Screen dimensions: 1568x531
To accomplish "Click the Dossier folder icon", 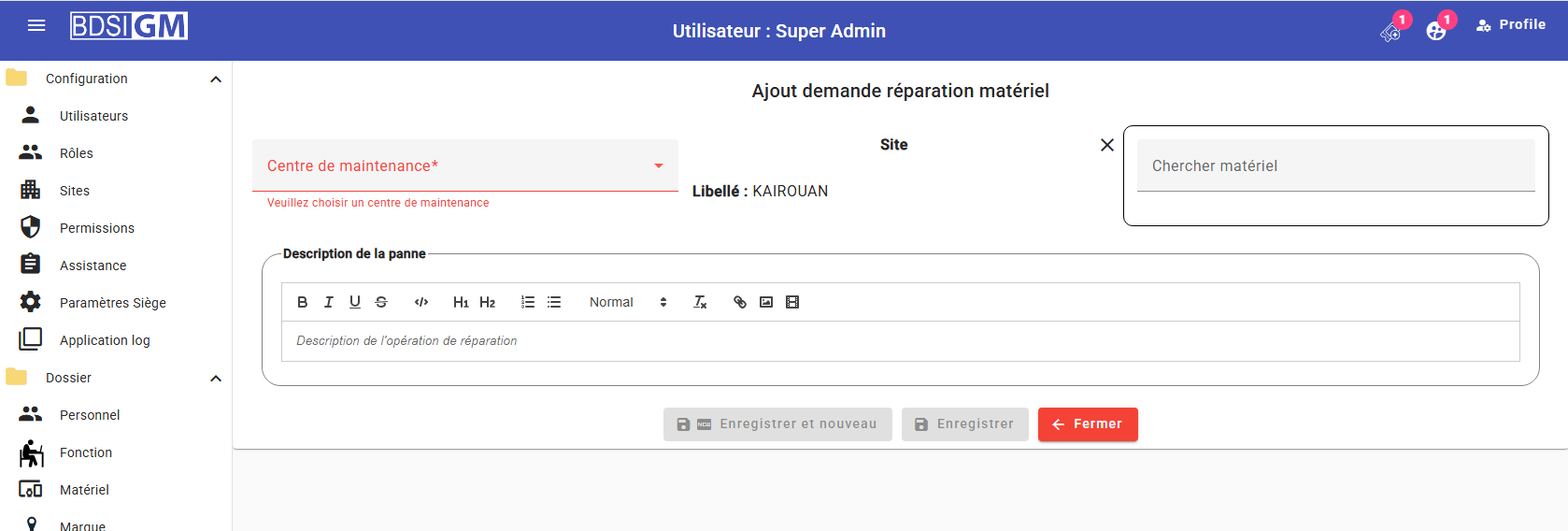I will pyautogui.click(x=16, y=377).
